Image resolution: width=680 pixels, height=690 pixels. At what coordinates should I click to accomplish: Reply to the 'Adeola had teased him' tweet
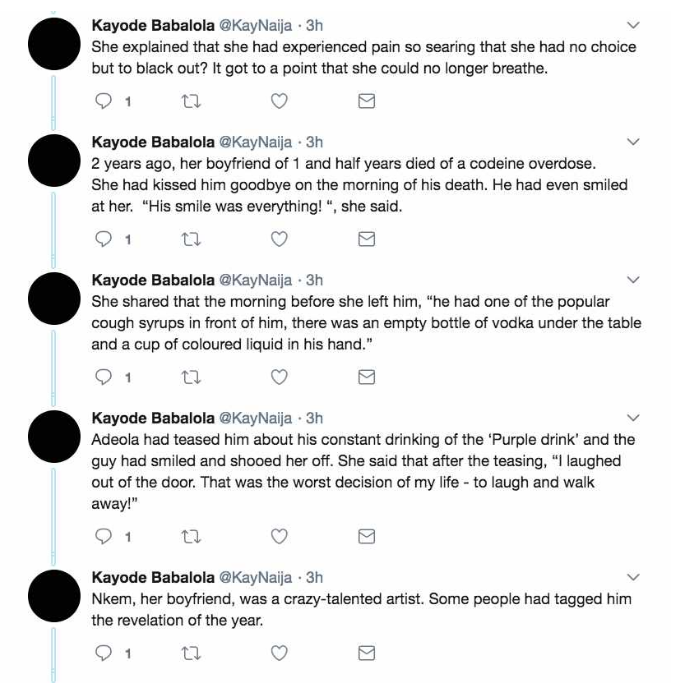(103, 536)
